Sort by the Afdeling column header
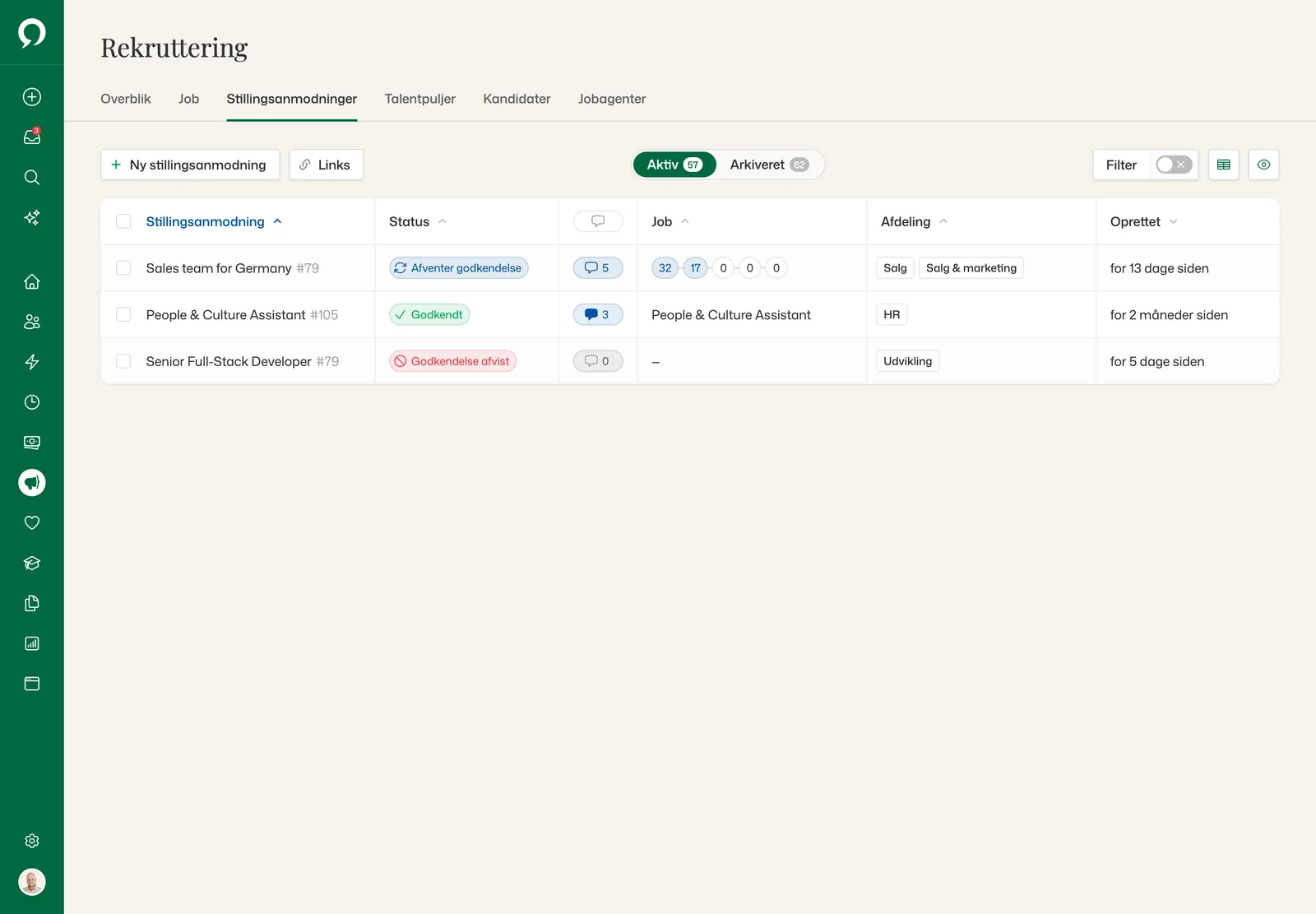 pyautogui.click(x=915, y=221)
